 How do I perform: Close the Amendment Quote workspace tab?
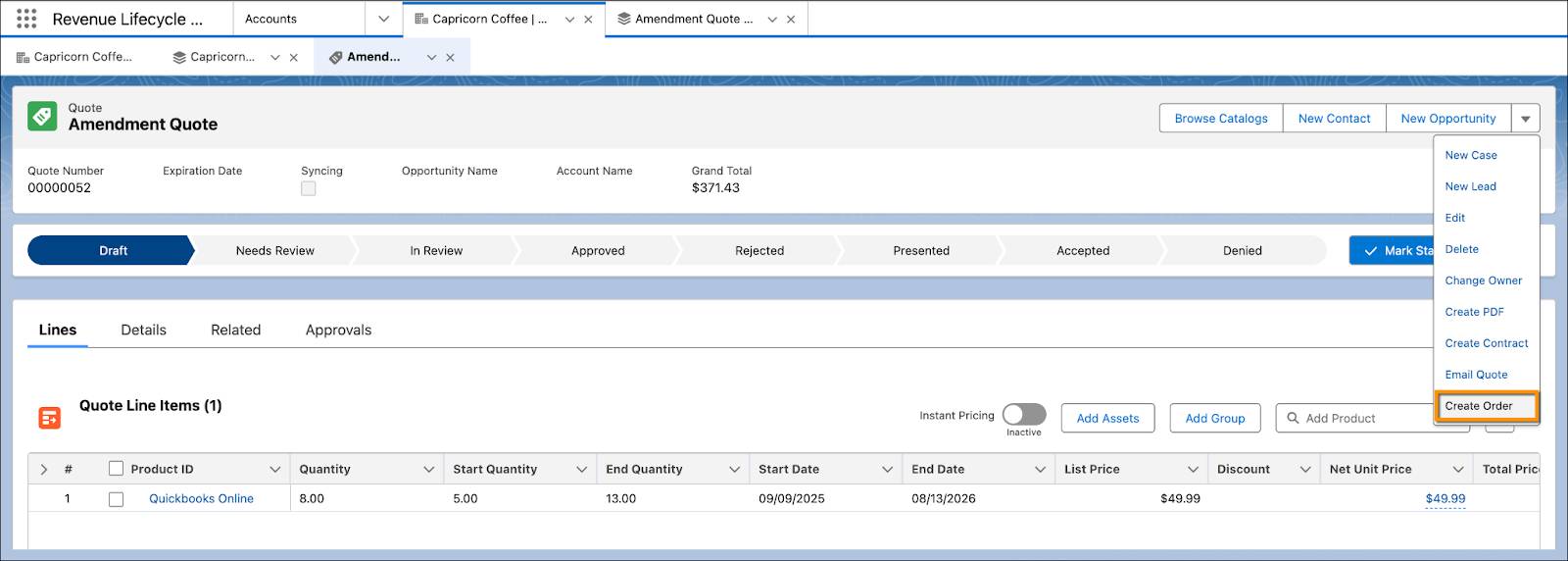click(791, 19)
